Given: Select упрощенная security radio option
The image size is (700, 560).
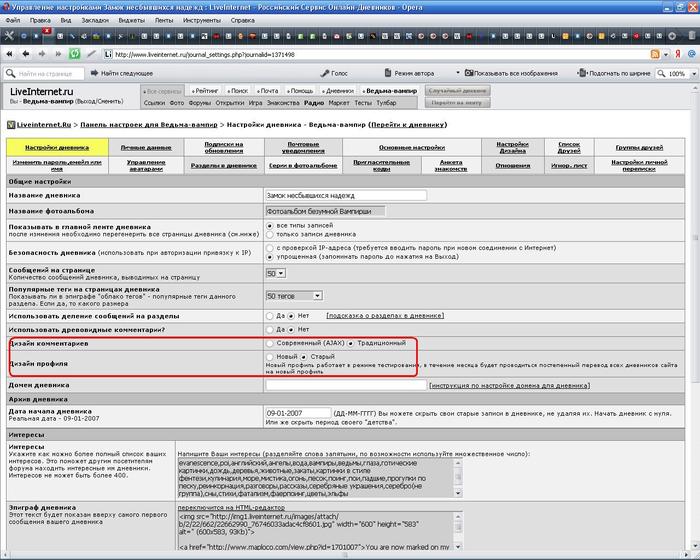Looking at the screenshot, I should coord(270,257).
